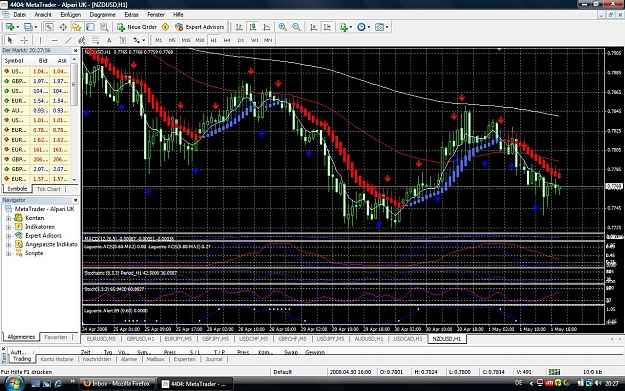
Task: Switch timeframe to M5
Action: 172,40
